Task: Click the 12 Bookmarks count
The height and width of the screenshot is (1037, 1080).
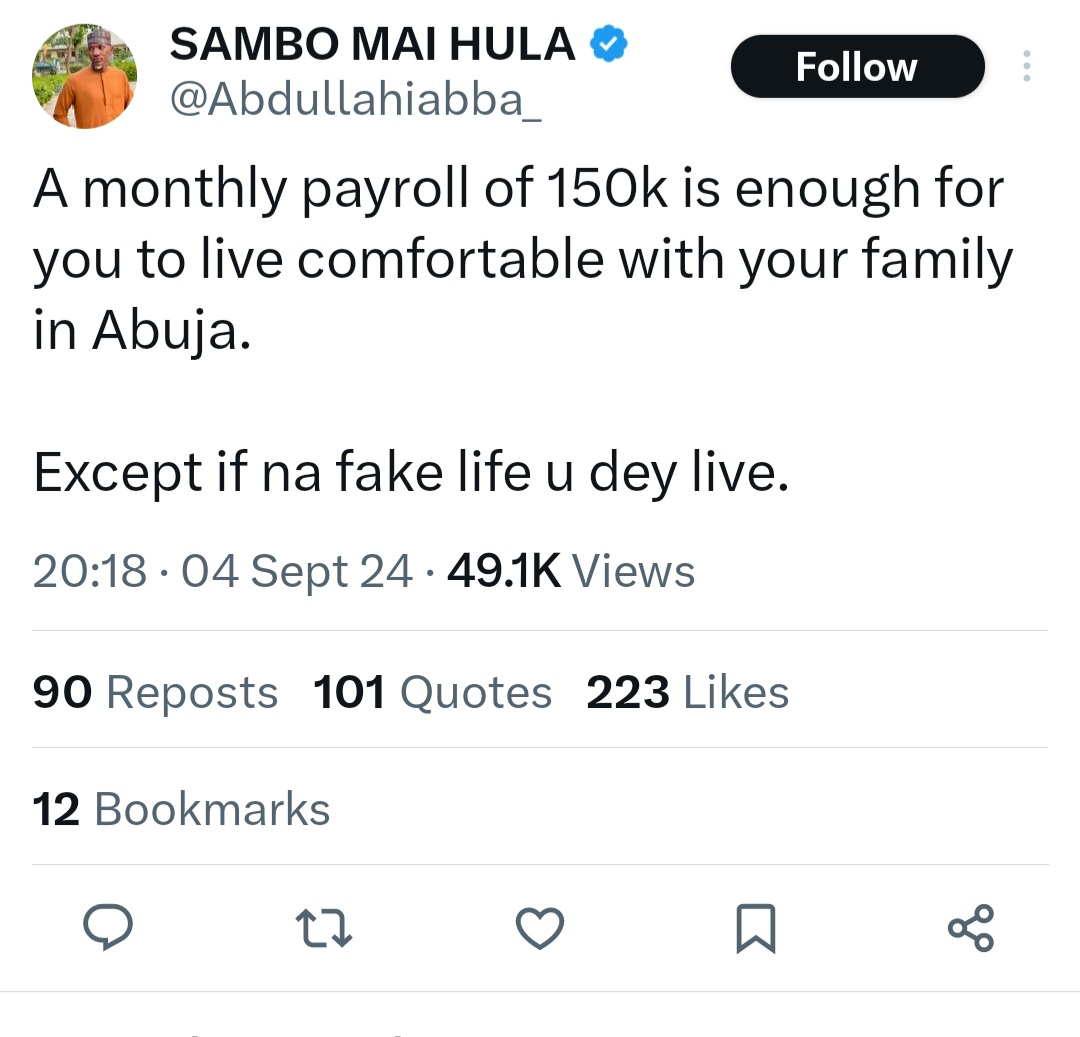Action: pyautogui.click(x=181, y=809)
